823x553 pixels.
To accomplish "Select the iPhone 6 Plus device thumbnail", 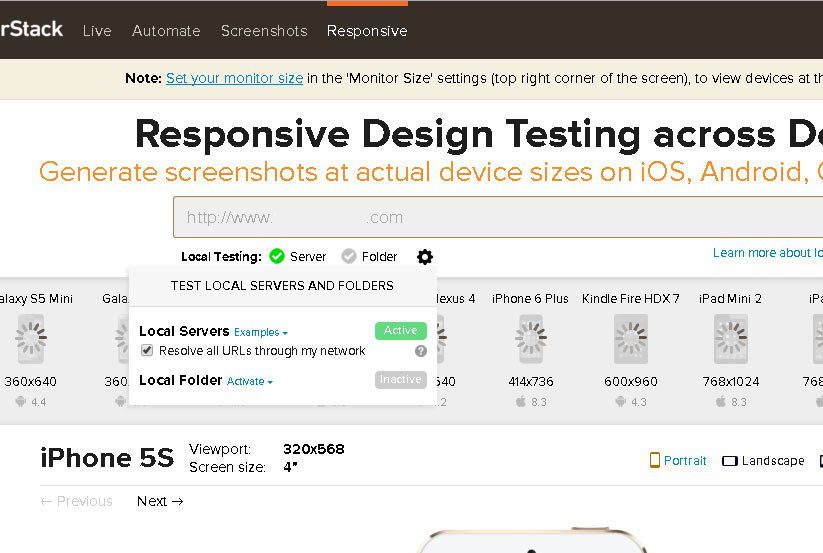I will tap(530, 339).
